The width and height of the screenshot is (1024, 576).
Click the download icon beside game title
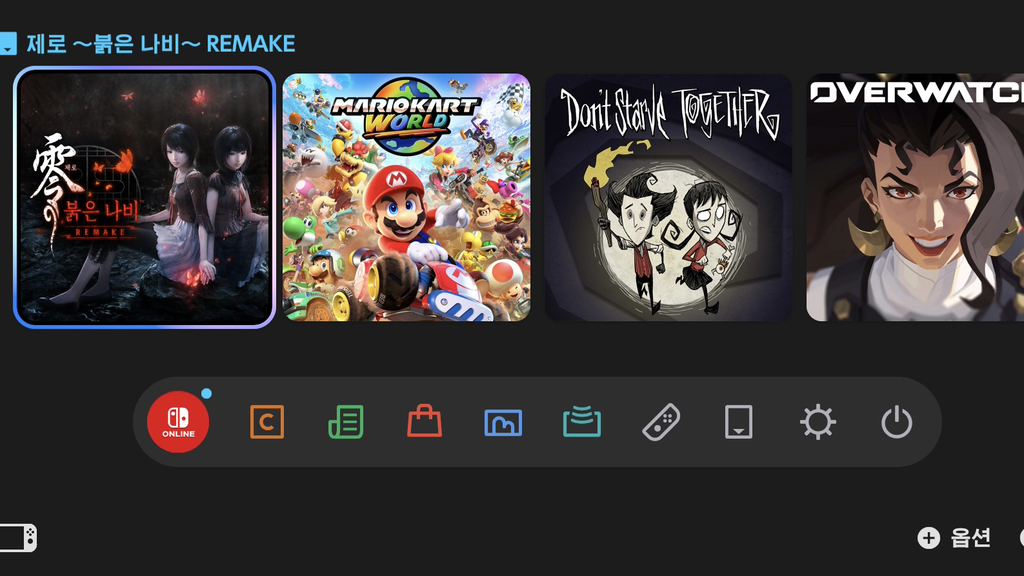(8, 44)
